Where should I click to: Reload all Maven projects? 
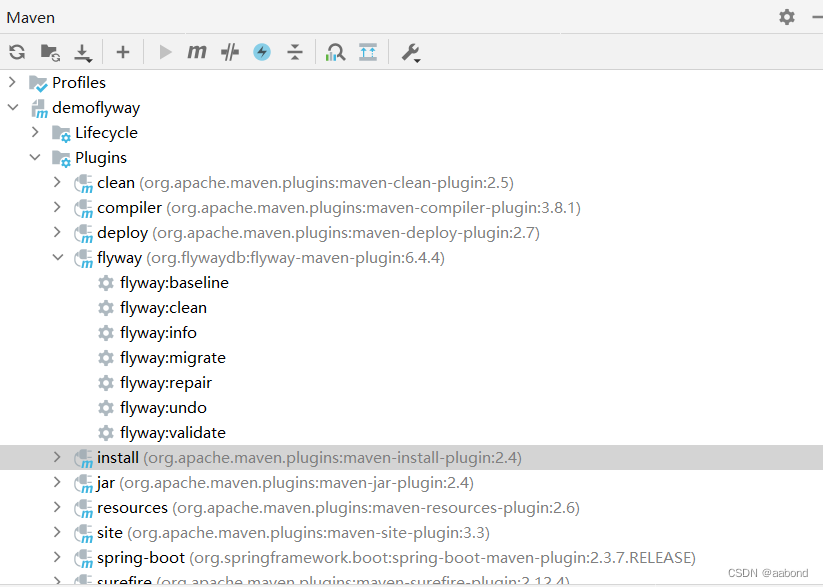(17, 52)
